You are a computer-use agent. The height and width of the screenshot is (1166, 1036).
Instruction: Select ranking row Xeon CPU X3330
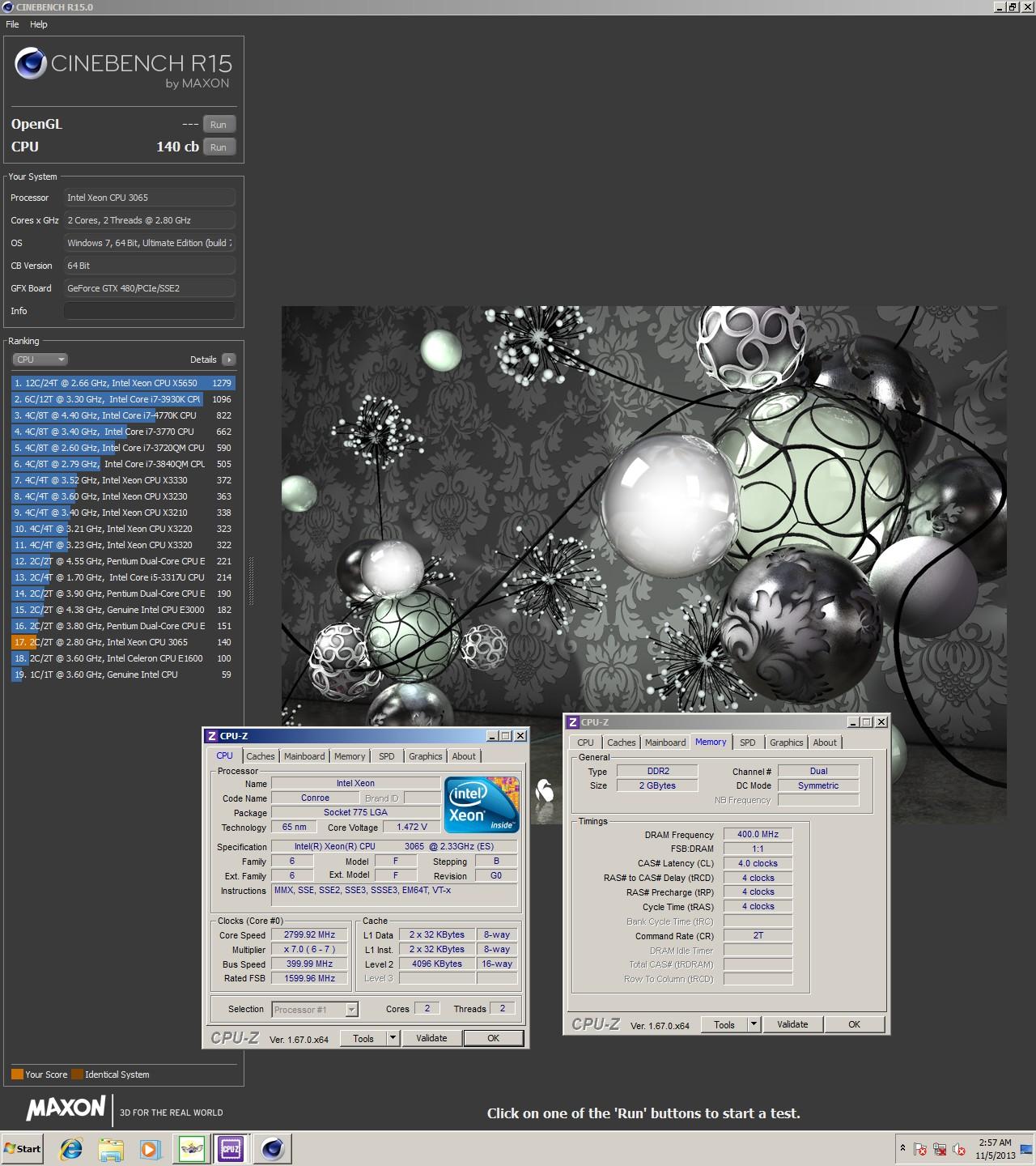click(123, 480)
